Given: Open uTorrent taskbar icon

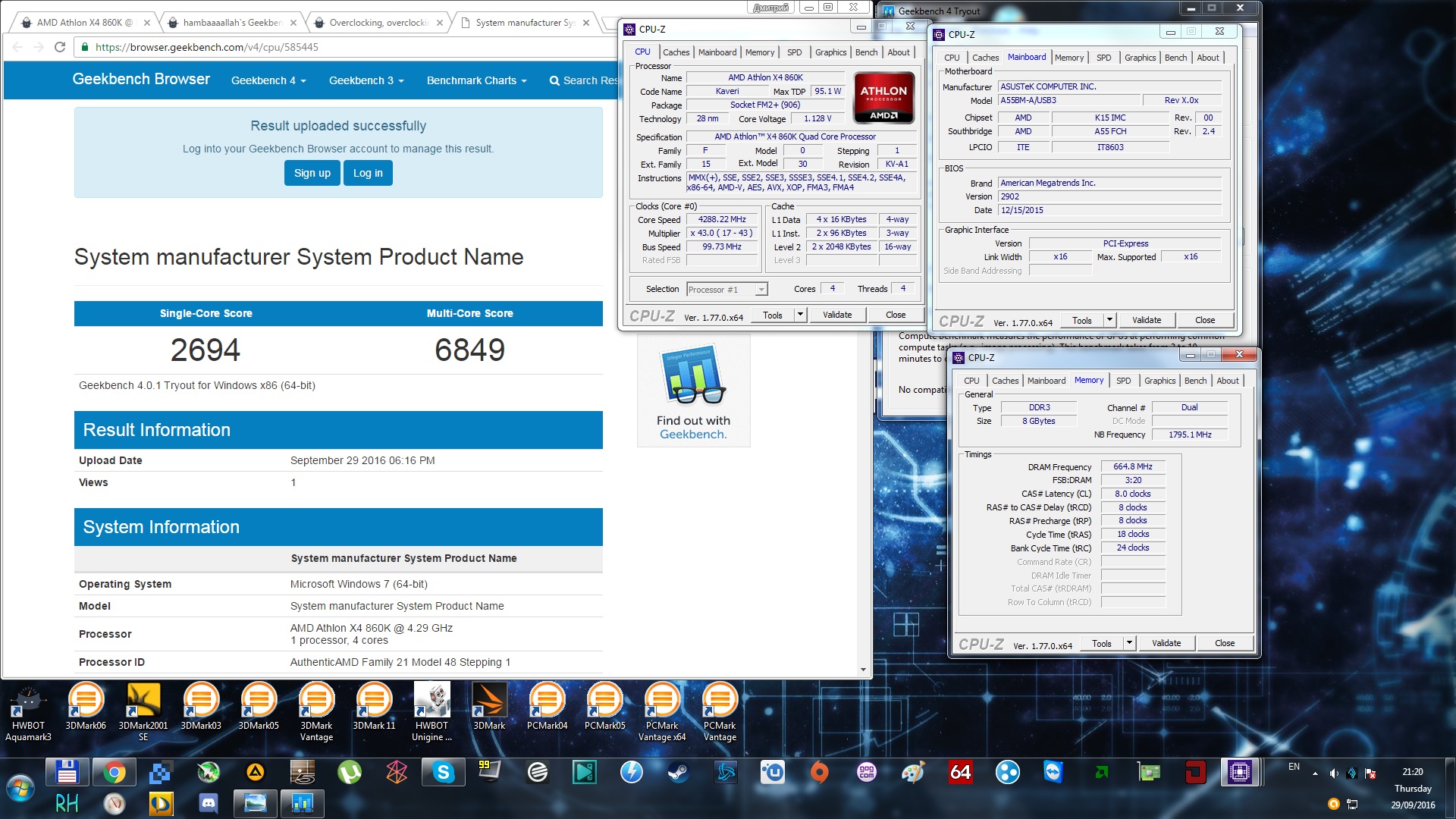Looking at the screenshot, I should (349, 773).
